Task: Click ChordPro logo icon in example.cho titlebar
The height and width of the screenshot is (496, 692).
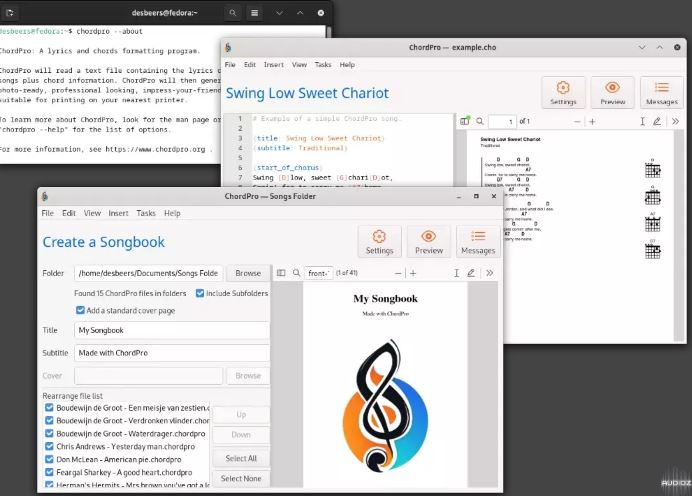Action: 228,48
